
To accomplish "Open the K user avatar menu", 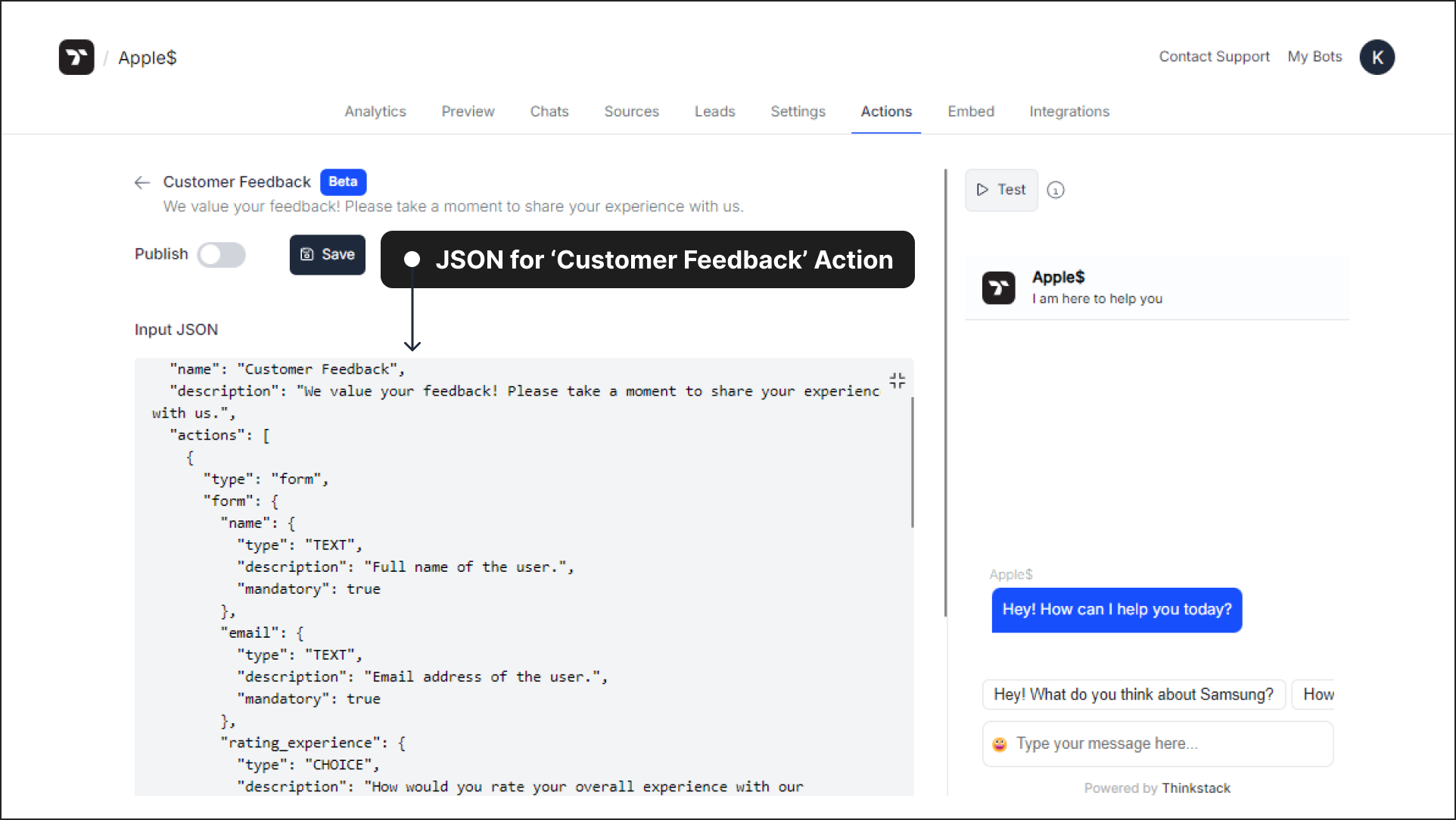I will pos(1377,57).
